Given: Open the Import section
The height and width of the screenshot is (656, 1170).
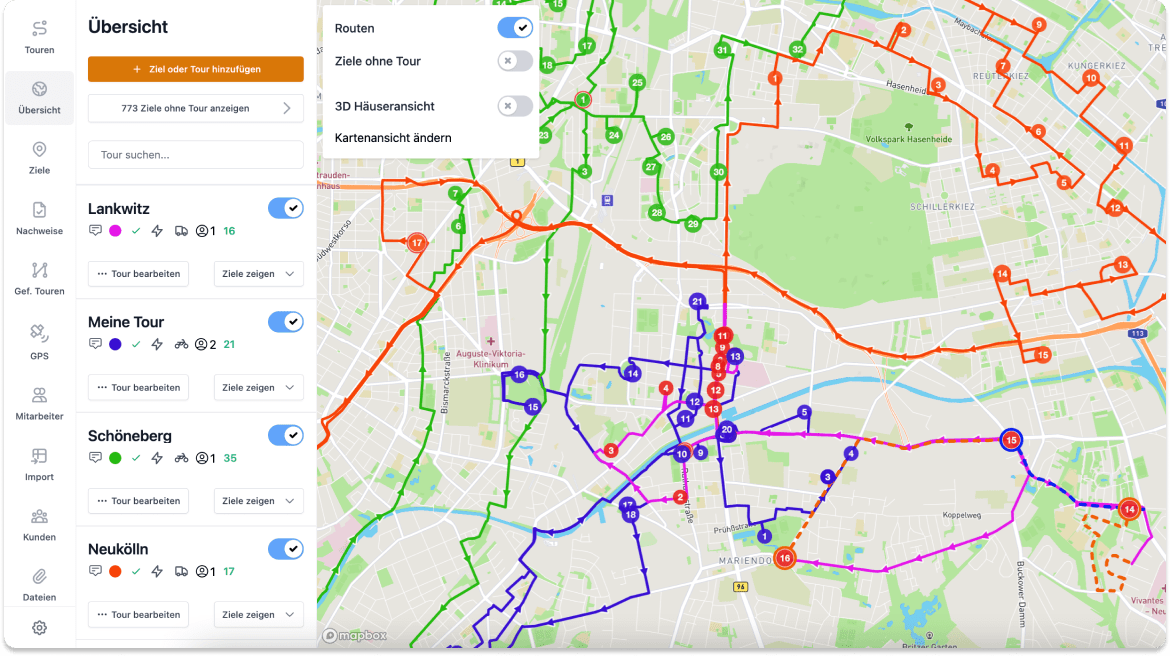Looking at the screenshot, I should 40,463.
